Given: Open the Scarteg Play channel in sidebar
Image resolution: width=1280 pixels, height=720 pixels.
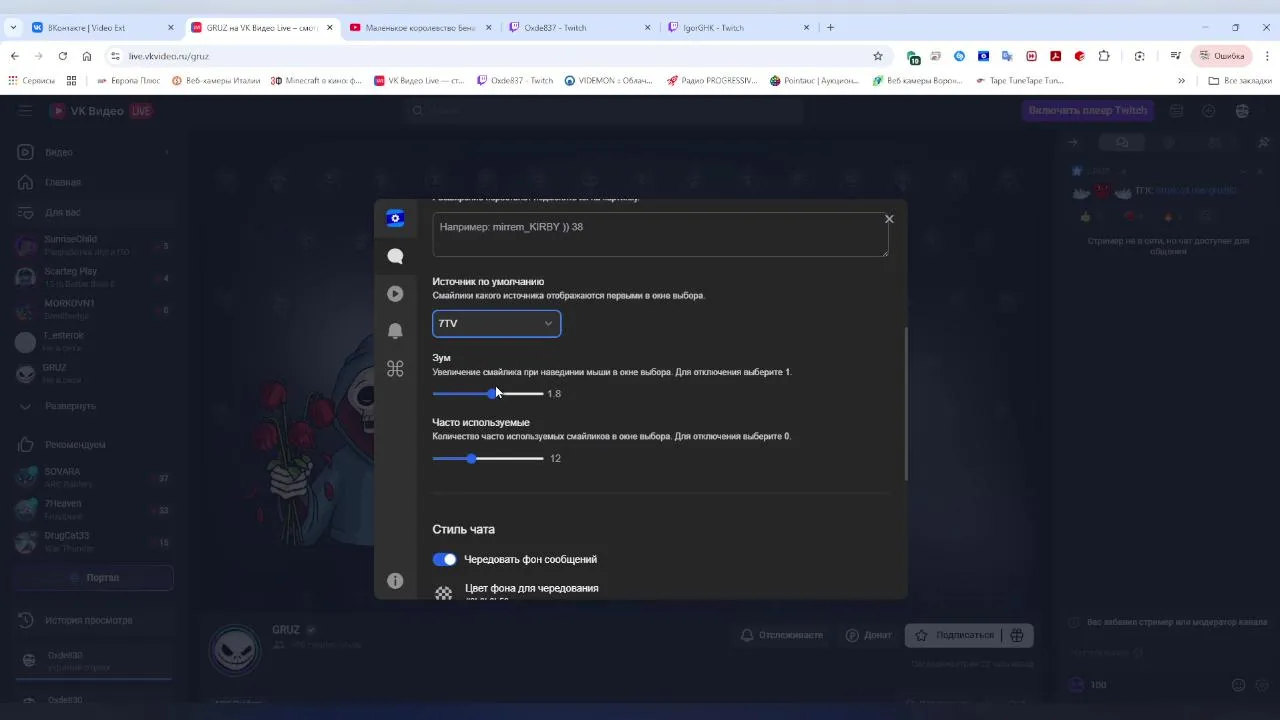Looking at the screenshot, I should click(94, 277).
